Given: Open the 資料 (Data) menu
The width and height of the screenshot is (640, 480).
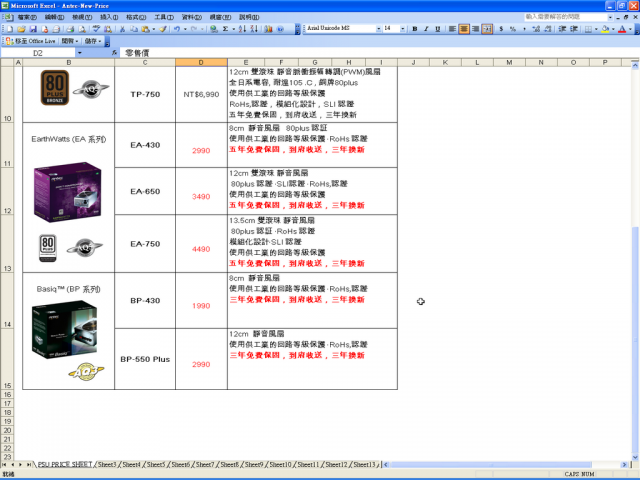Looking at the screenshot, I should (191, 17).
